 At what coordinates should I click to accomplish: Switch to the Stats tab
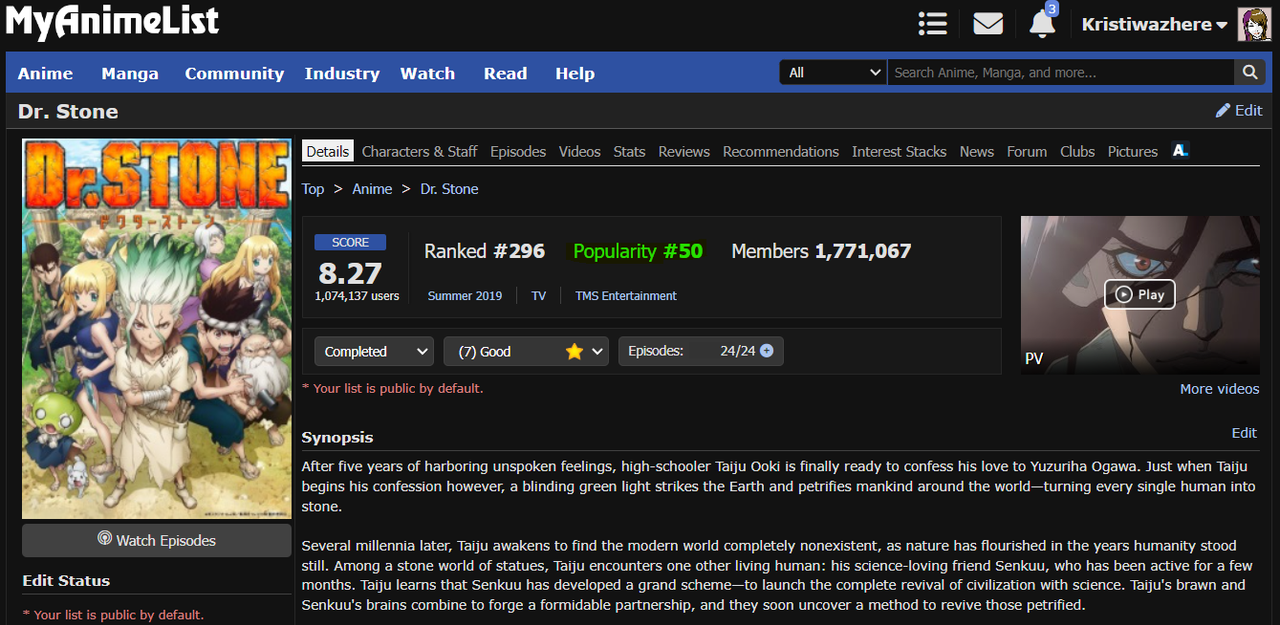[629, 151]
